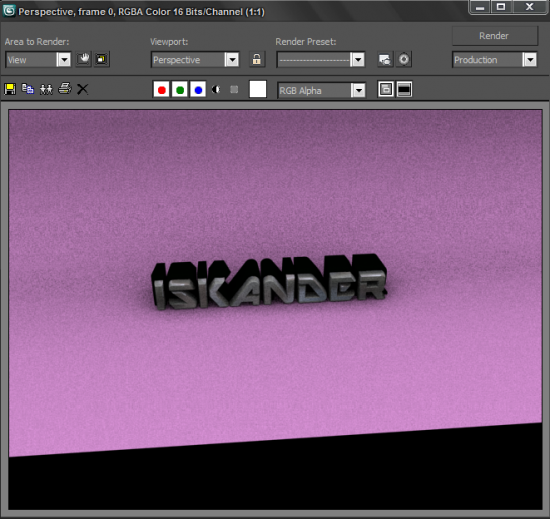The image size is (550, 519).
Task: Print the rendered image
Action: [x=65, y=89]
